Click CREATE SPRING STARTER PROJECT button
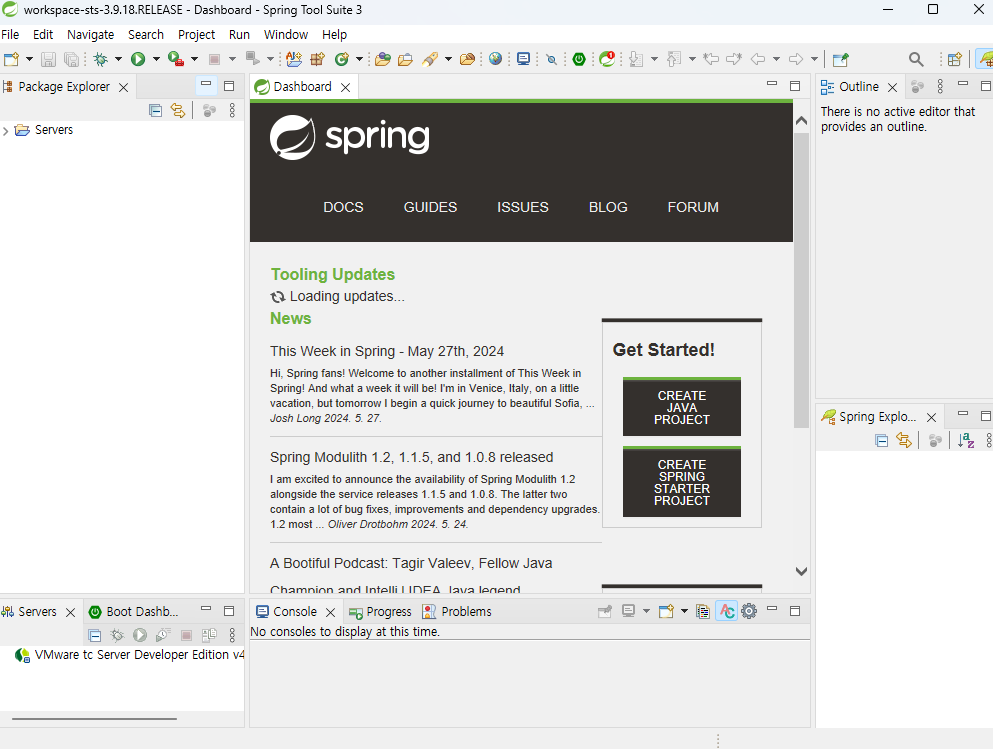The width and height of the screenshot is (993, 749). coord(681,482)
